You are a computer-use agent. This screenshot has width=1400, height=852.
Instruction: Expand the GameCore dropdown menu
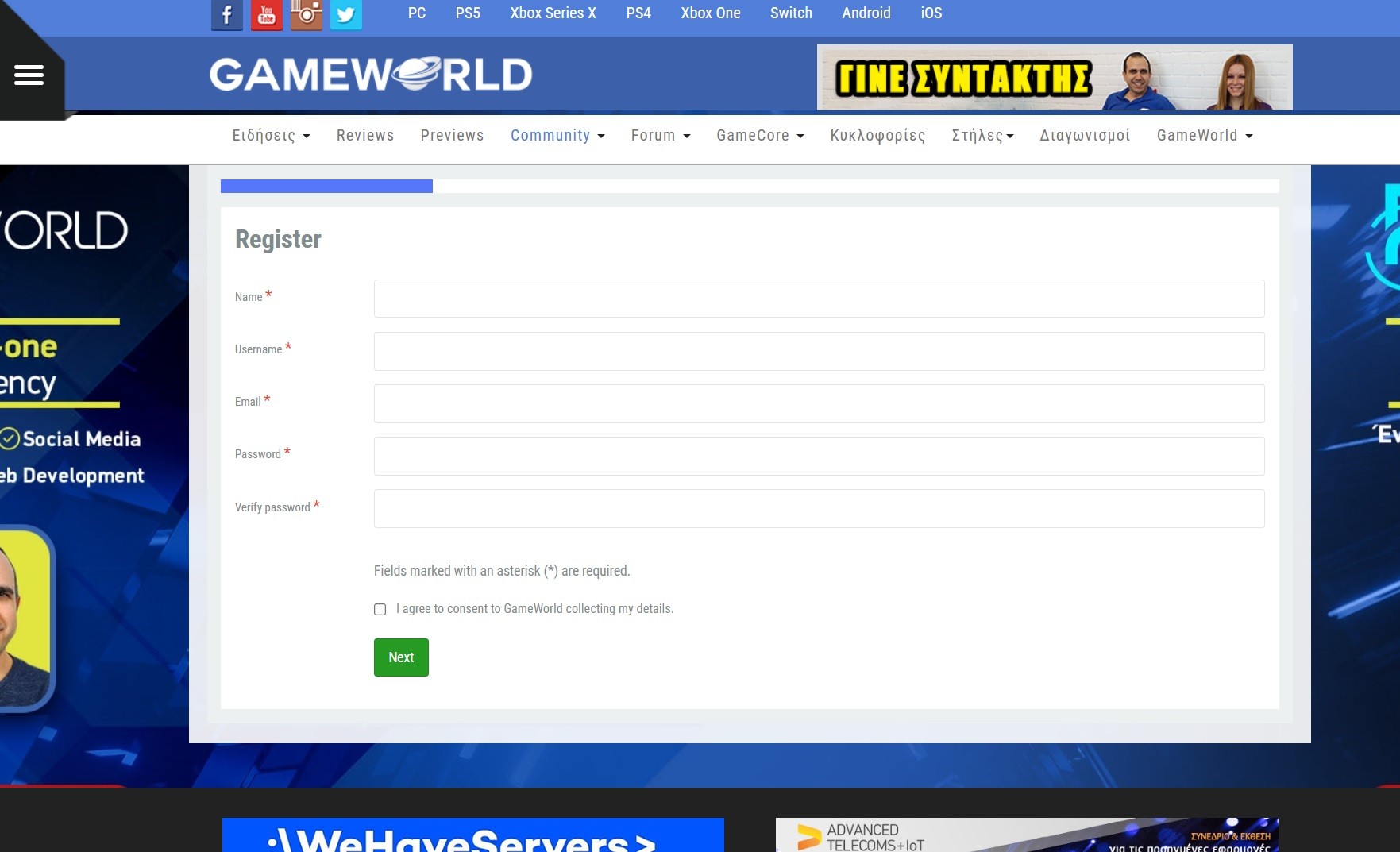click(x=760, y=136)
